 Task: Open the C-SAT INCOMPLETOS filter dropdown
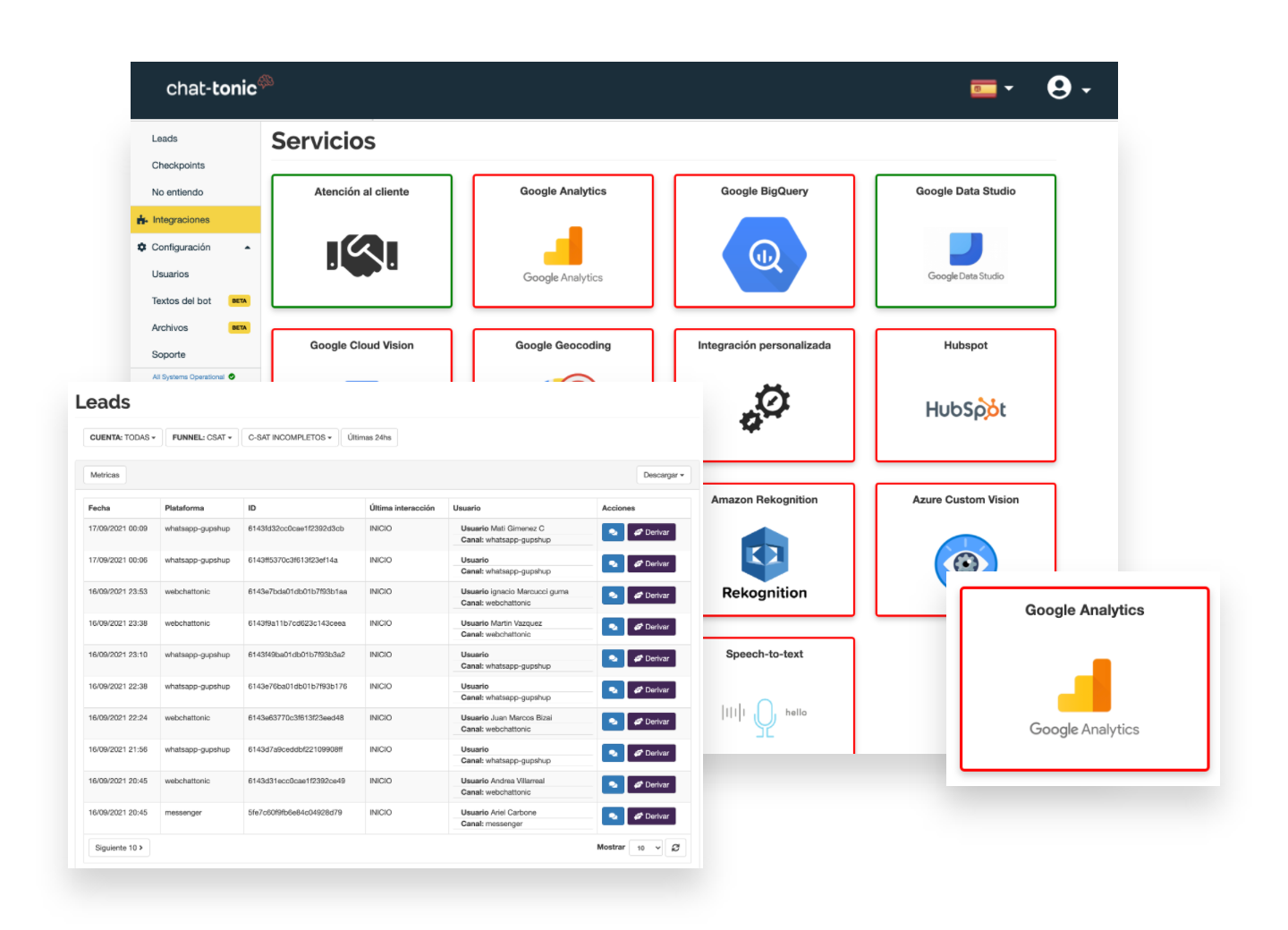click(290, 437)
